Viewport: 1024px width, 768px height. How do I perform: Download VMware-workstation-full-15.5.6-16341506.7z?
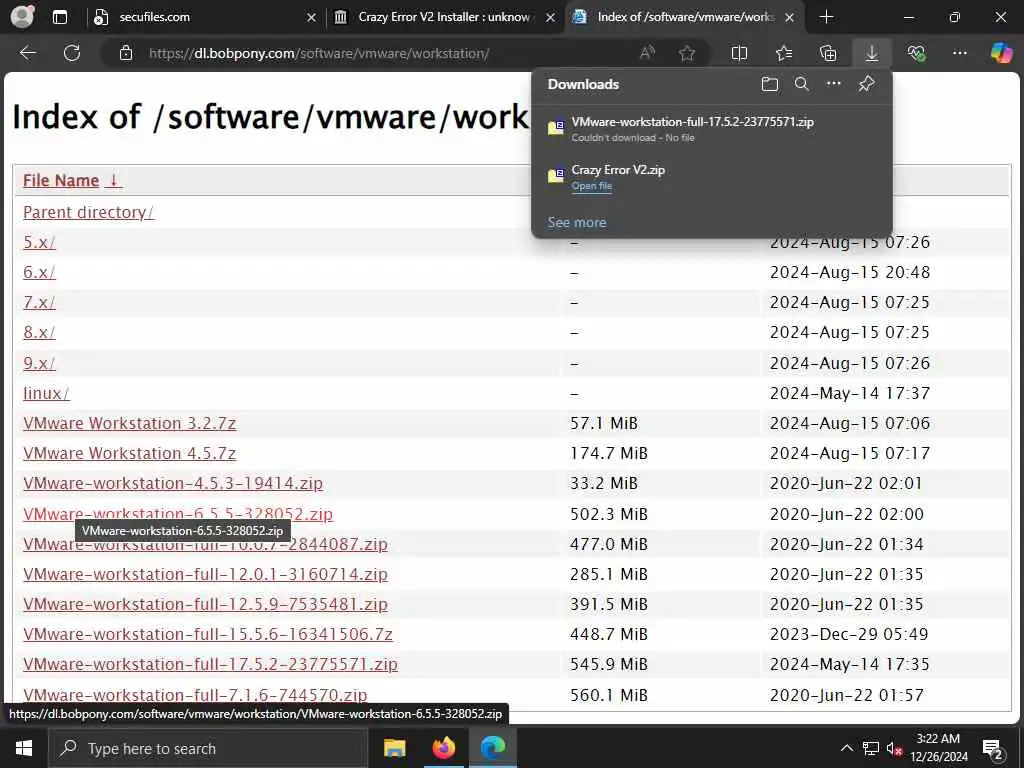208,634
